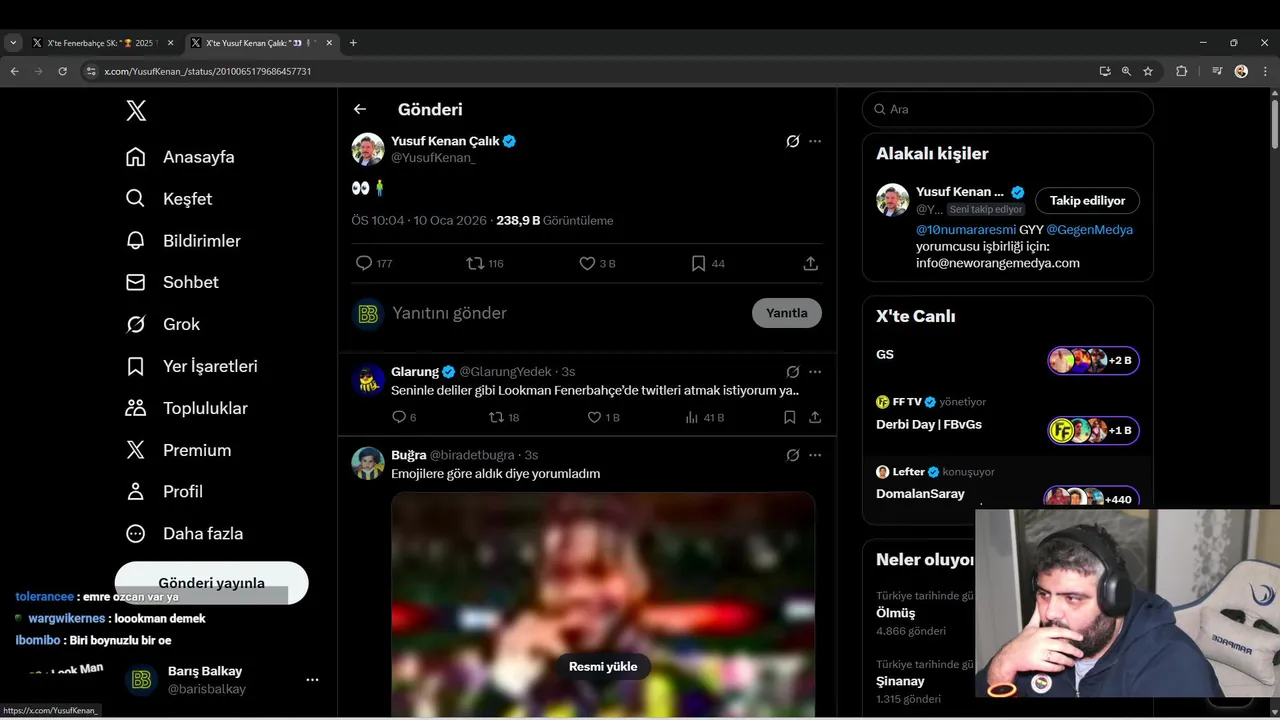This screenshot has height=720, width=1280.
Task: Open a new browser tab
Action: pyautogui.click(x=353, y=43)
